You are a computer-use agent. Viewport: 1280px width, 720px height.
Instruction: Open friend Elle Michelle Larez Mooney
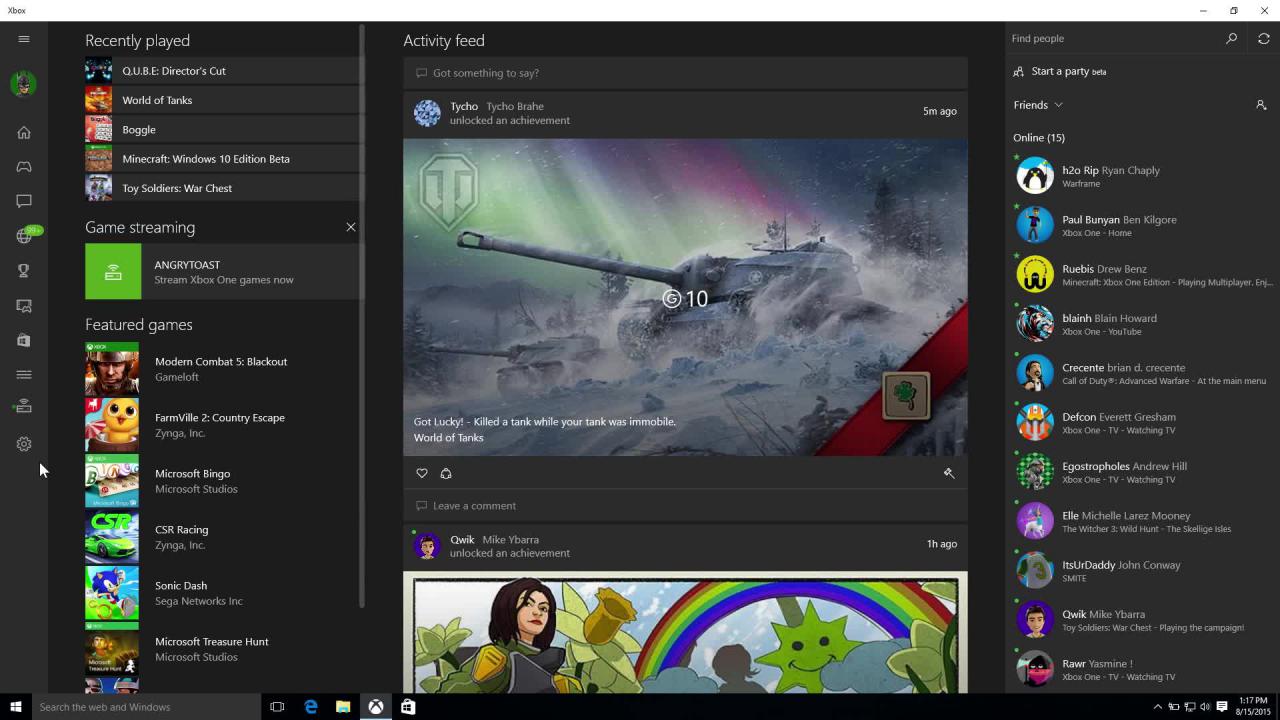point(1142,521)
